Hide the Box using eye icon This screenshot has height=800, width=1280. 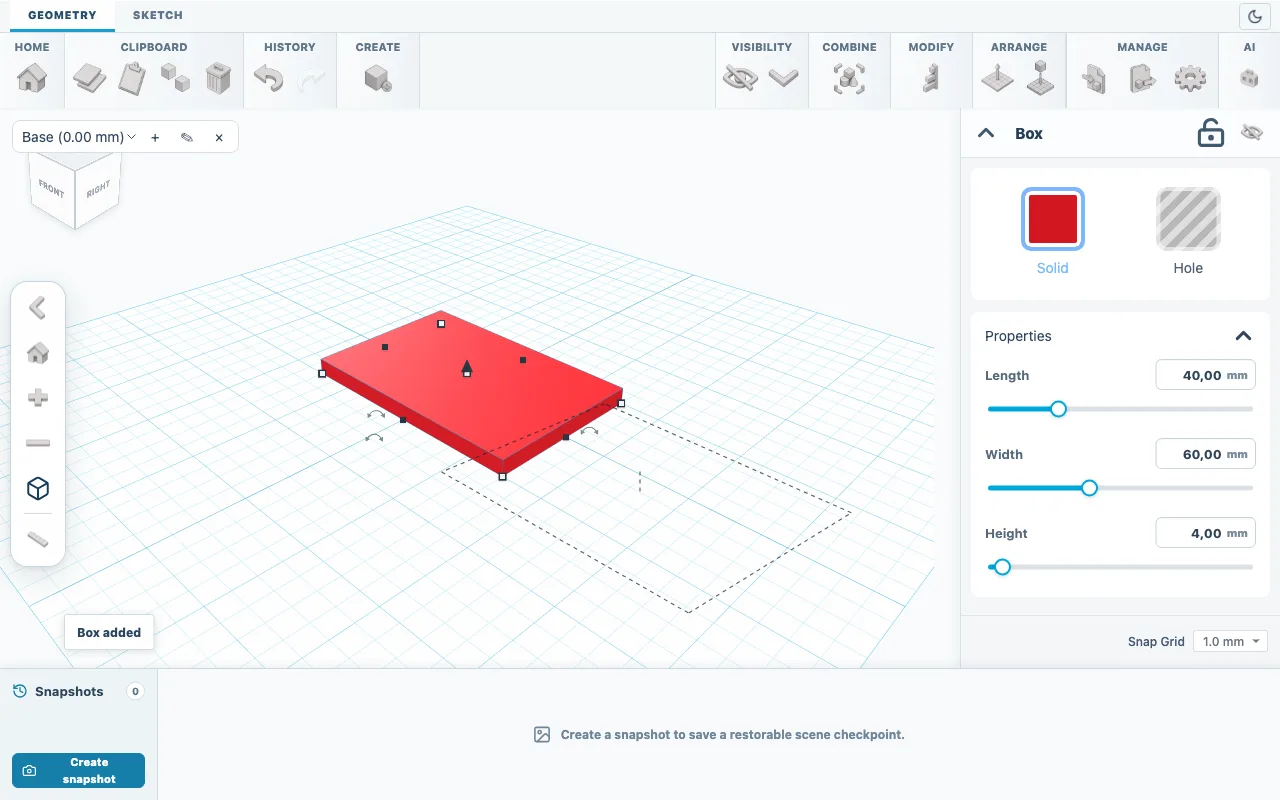[x=1252, y=133]
